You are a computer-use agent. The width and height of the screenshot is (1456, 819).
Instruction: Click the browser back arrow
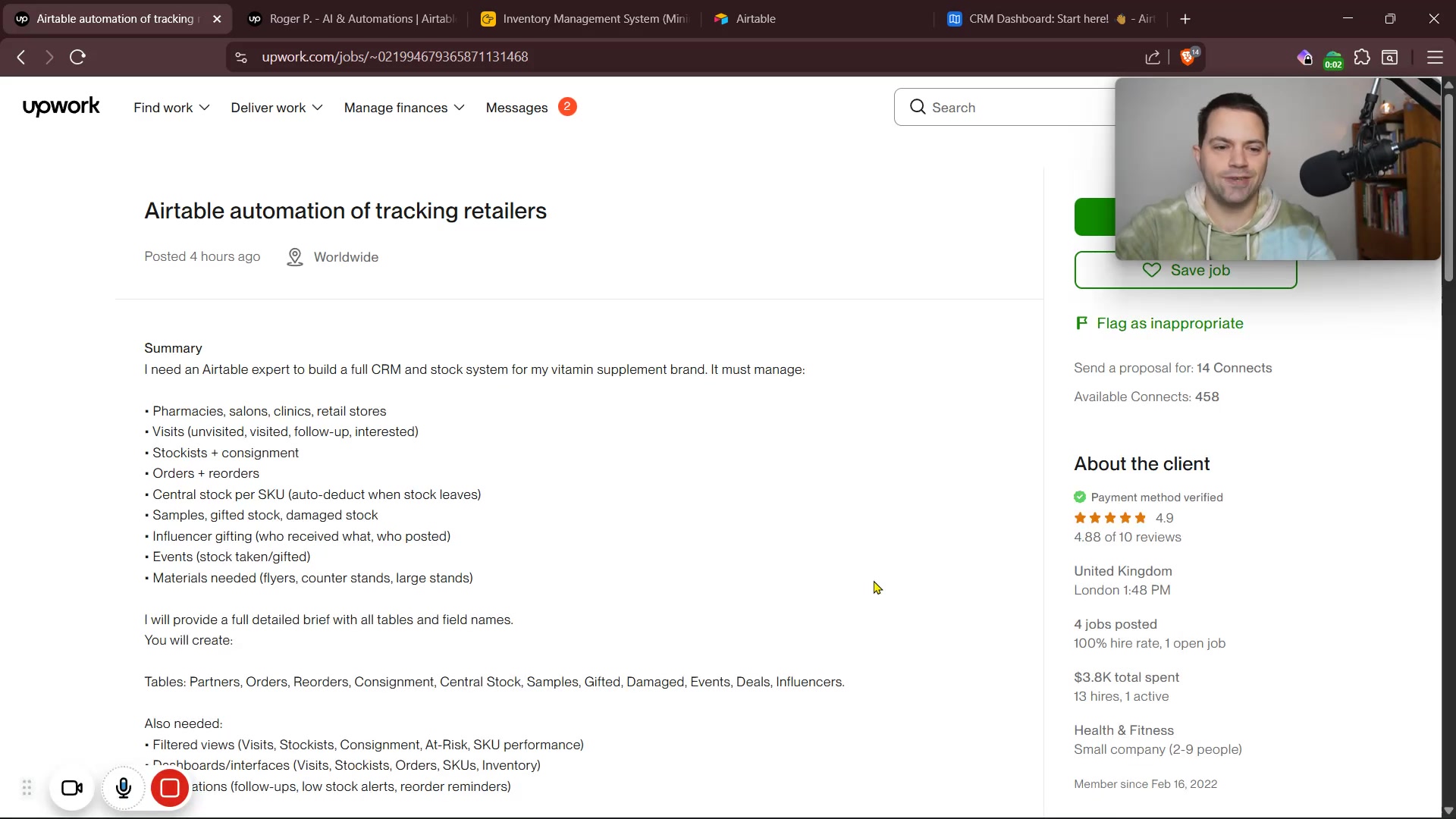21,58
